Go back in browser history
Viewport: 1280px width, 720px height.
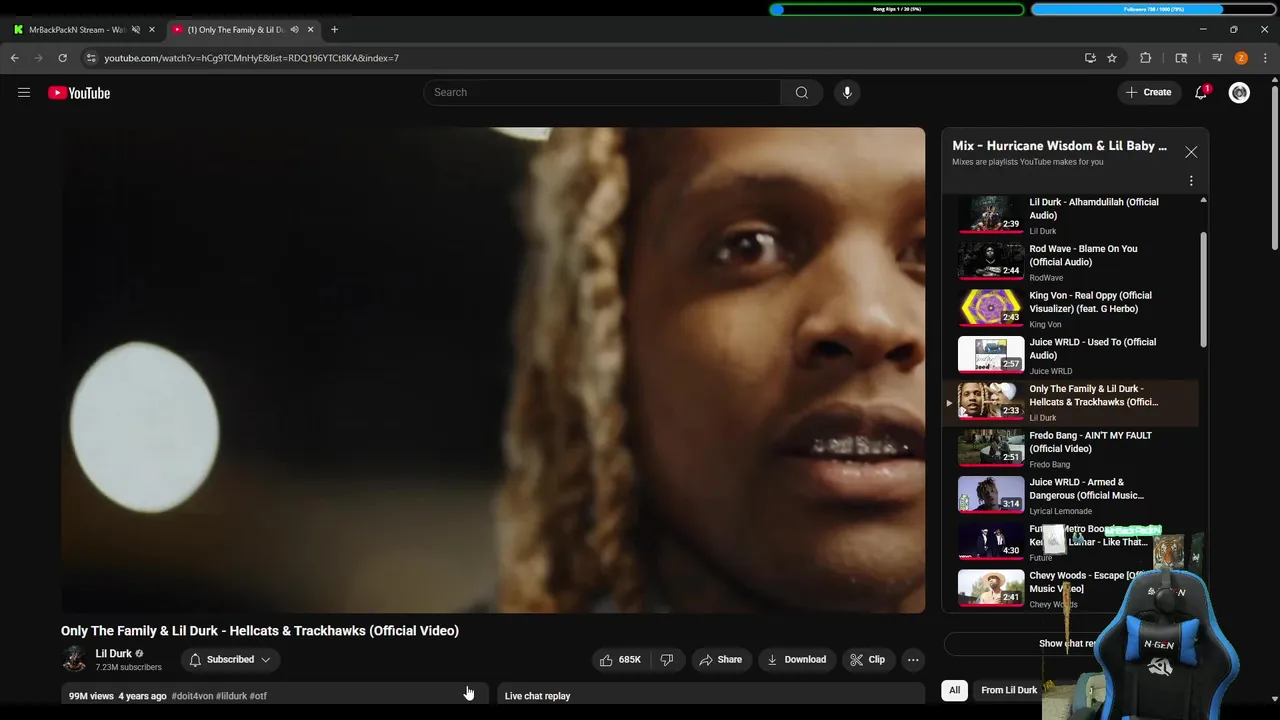15,58
